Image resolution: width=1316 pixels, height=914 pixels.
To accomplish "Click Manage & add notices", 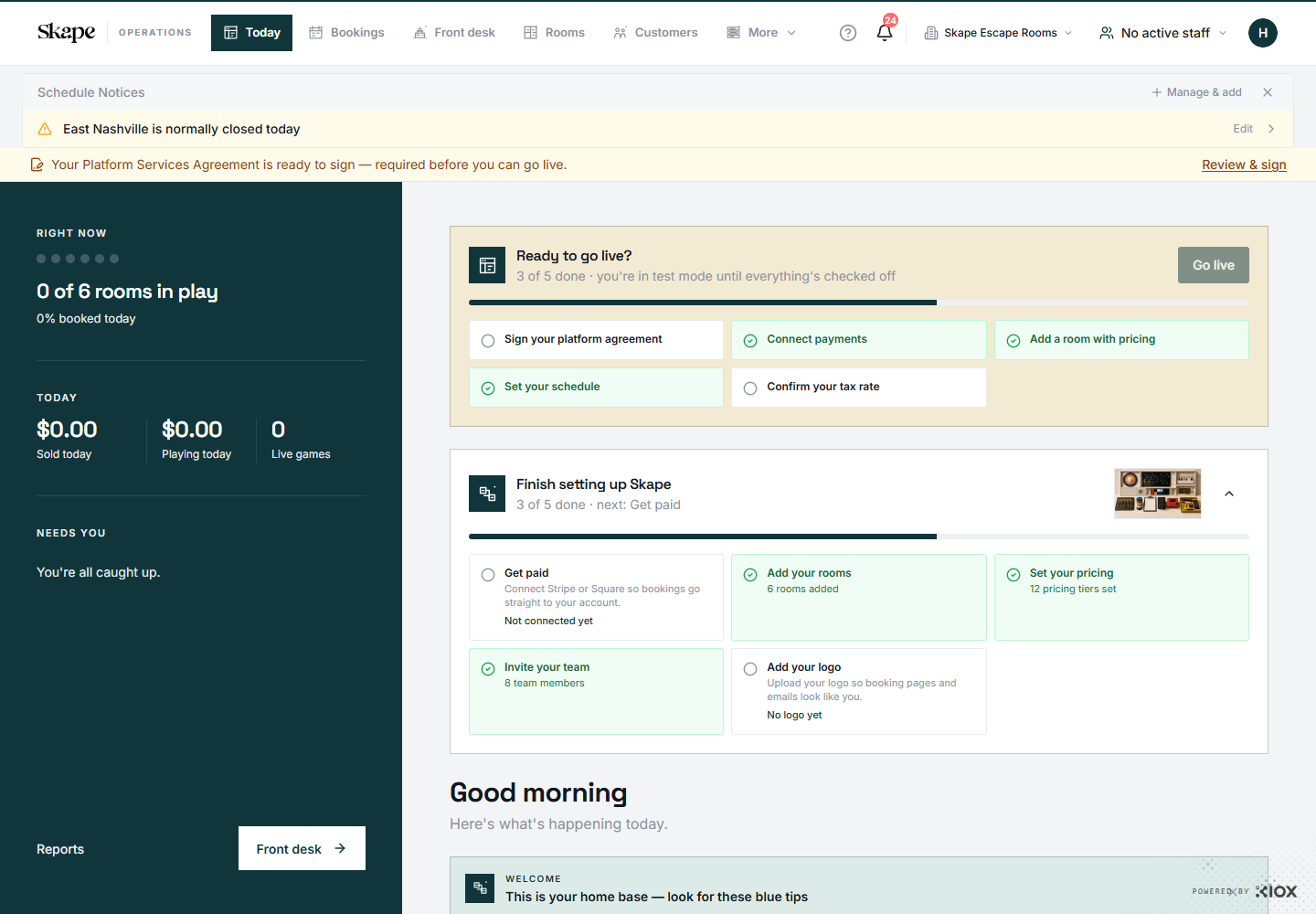I will (x=1196, y=92).
